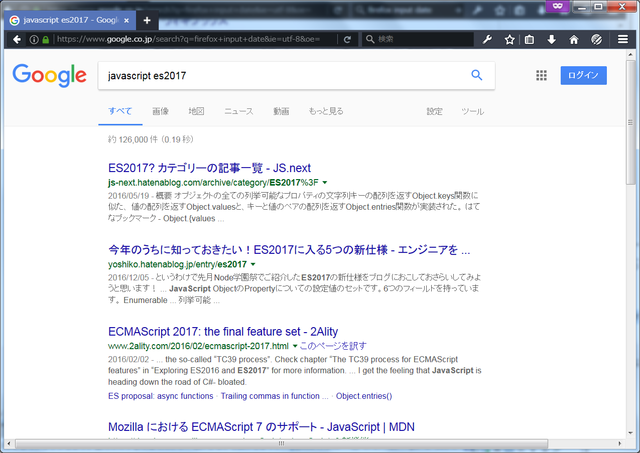Open Object.entries() sitelink

coord(364,396)
